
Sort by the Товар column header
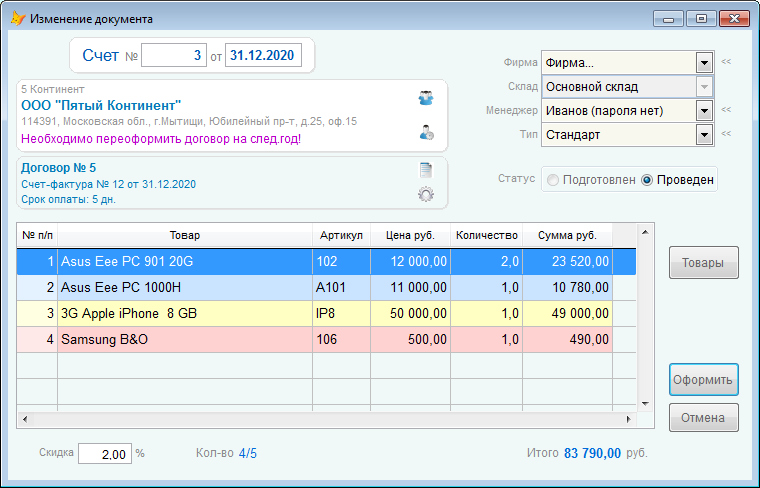click(185, 236)
